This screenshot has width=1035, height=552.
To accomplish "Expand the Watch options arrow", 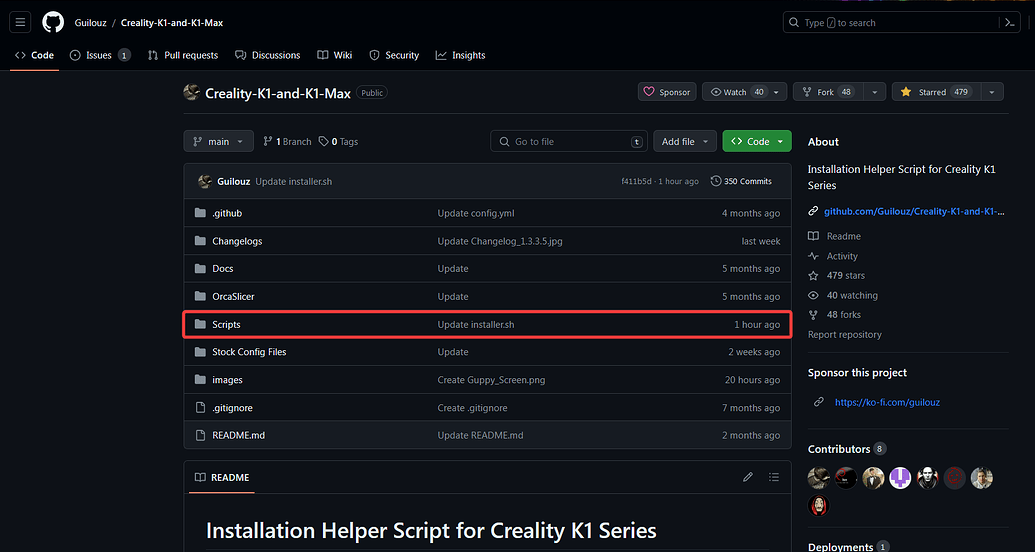I will point(776,92).
